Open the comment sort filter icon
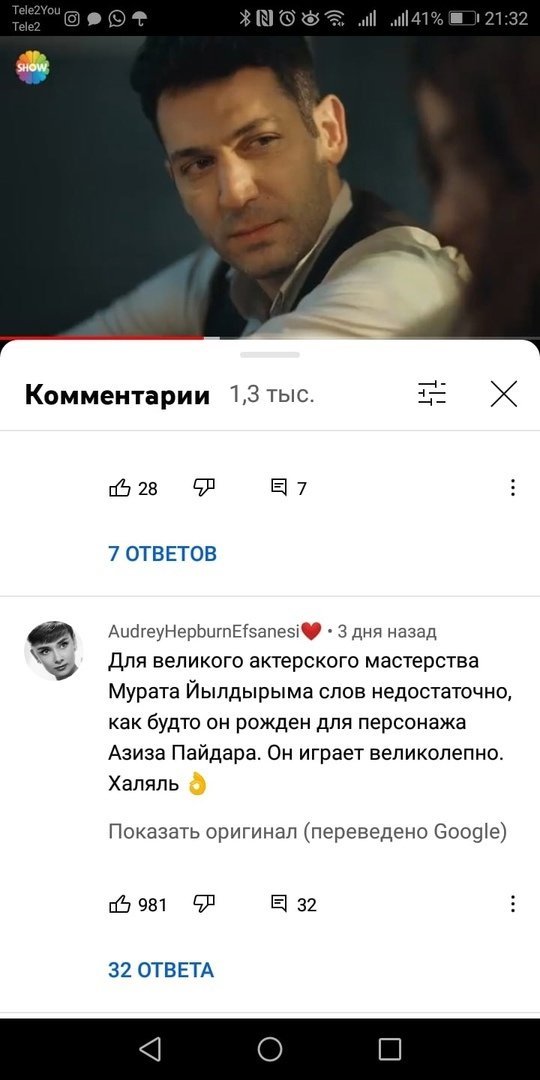This screenshot has width=540, height=1080. pyautogui.click(x=432, y=394)
